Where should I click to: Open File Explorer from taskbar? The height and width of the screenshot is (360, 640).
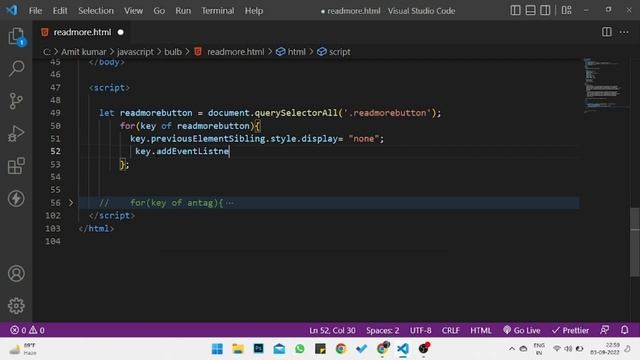(238, 349)
